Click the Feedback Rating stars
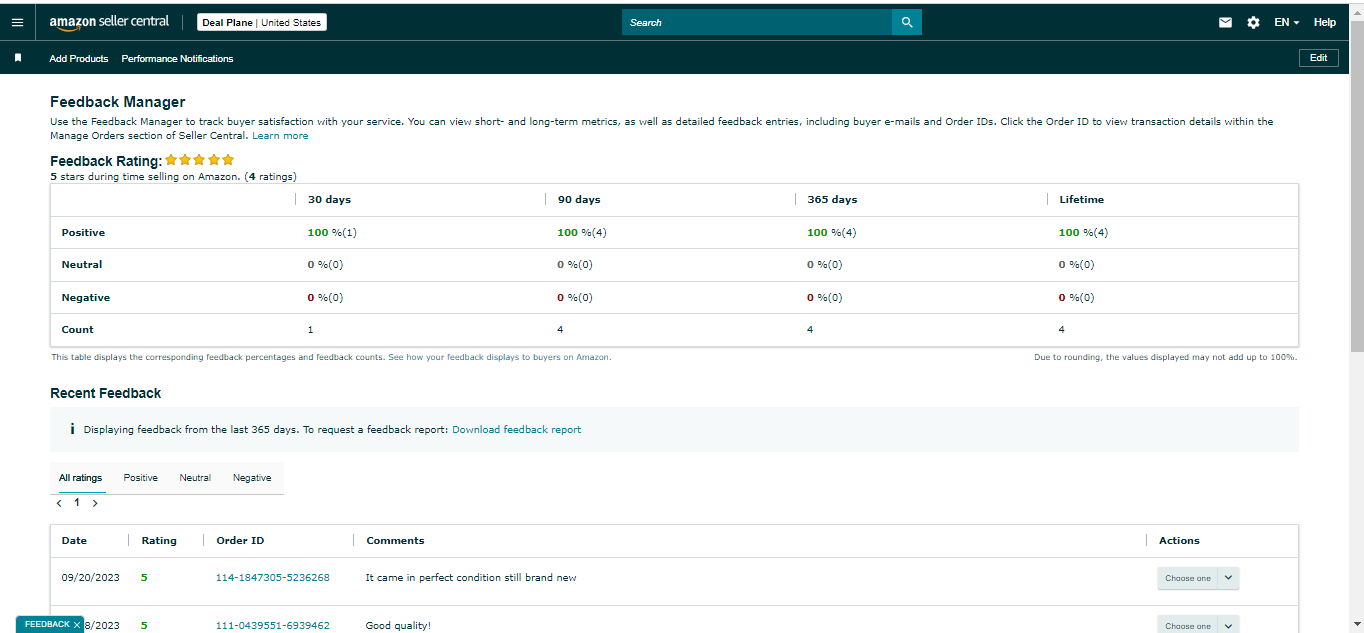Screen dimensions: 1364x633 pos(200,160)
